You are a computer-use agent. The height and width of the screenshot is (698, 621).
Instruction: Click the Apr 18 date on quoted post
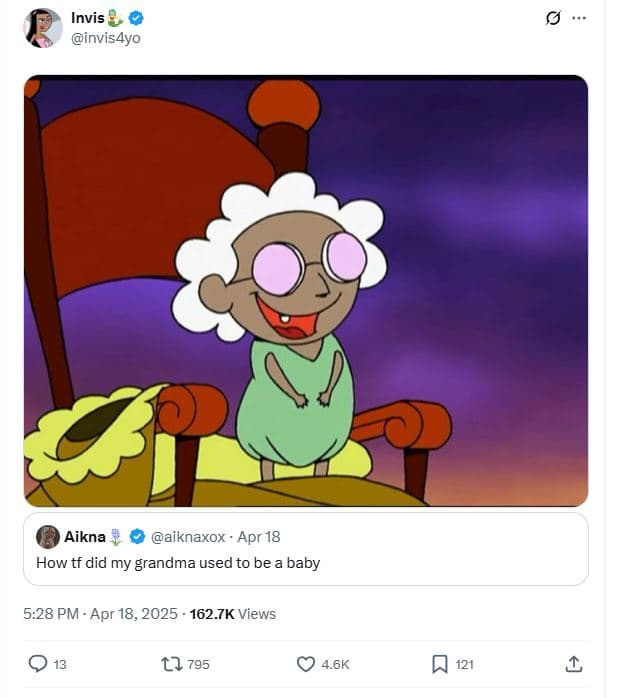(x=259, y=537)
